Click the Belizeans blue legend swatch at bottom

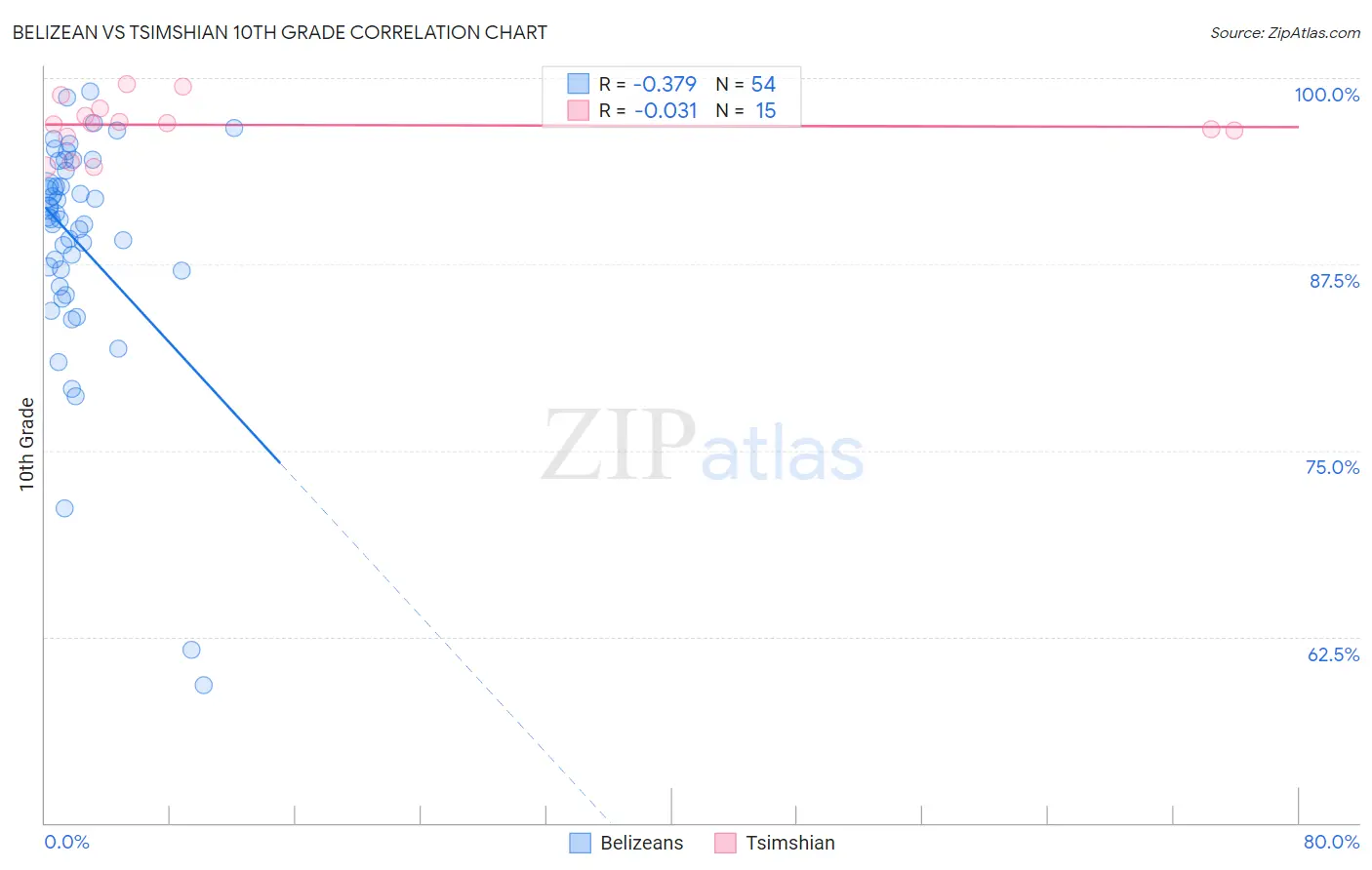(580, 843)
